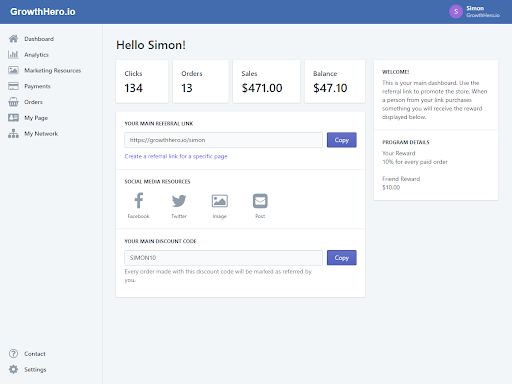The height and width of the screenshot is (384, 512).
Task: Click the PROGRAM DETAILS heading
Action: pyautogui.click(x=406, y=142)
